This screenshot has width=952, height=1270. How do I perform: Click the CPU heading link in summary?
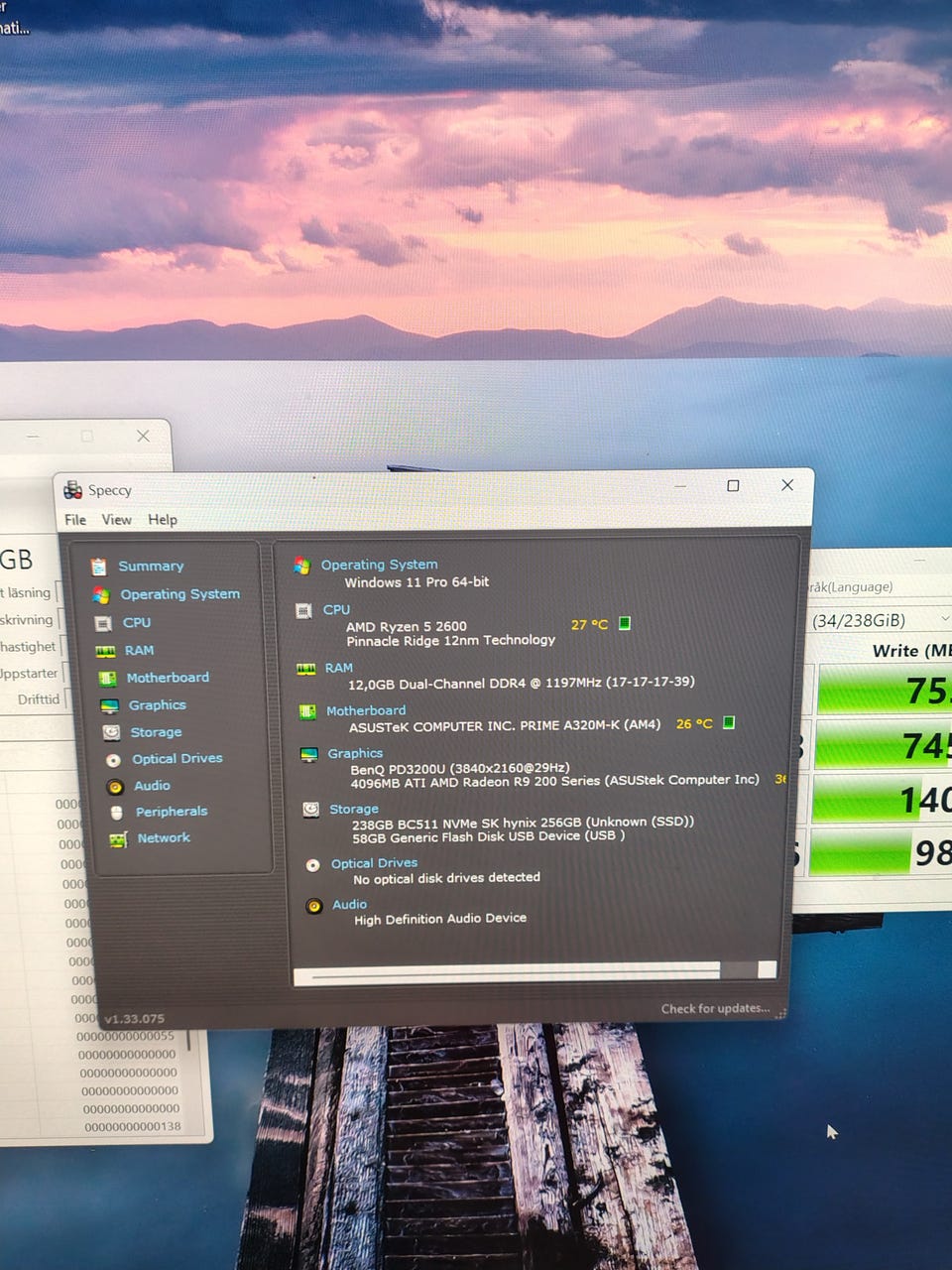click(x=336, y=610)
